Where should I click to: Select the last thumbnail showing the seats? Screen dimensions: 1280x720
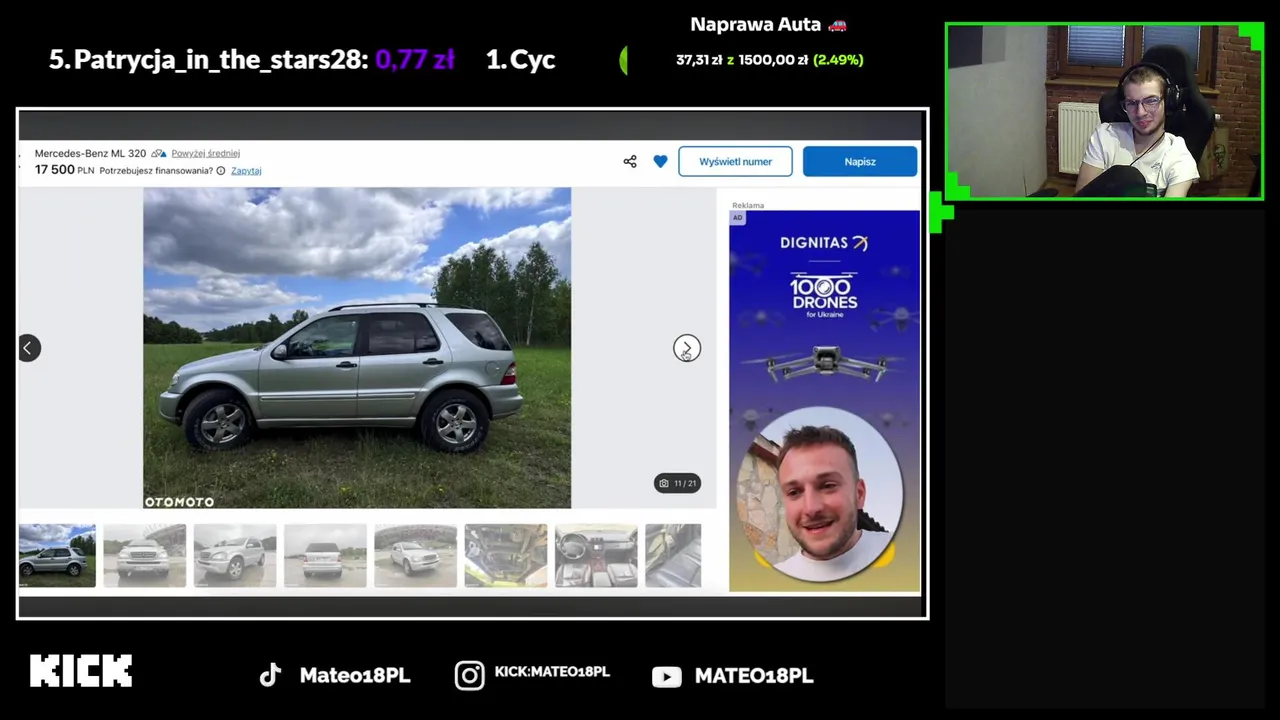pyautogui.click(x=673, y=555)
